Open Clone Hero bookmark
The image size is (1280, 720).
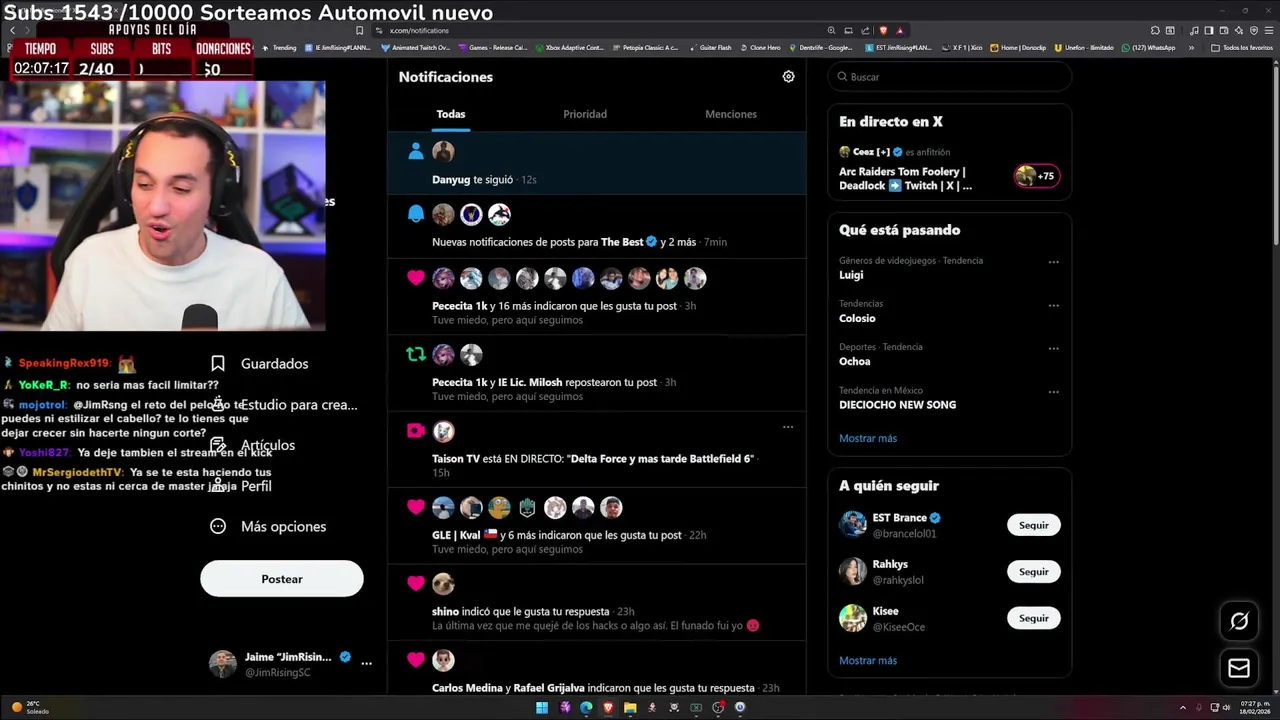[x=760, y=48]
